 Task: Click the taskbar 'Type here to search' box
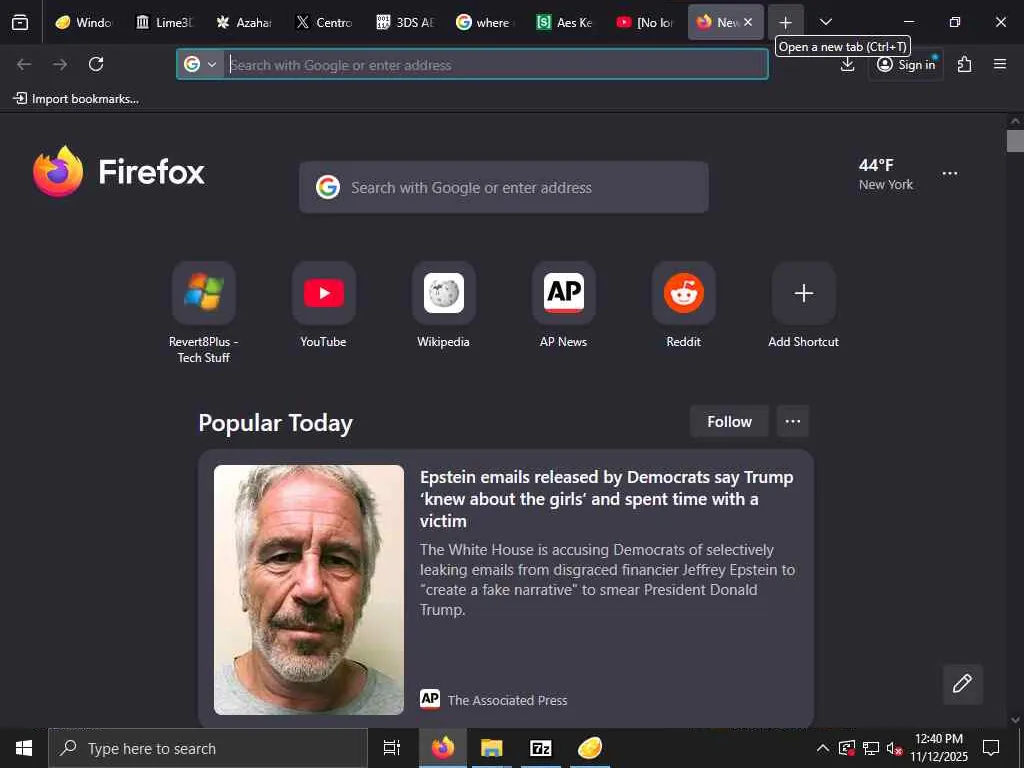208,748
